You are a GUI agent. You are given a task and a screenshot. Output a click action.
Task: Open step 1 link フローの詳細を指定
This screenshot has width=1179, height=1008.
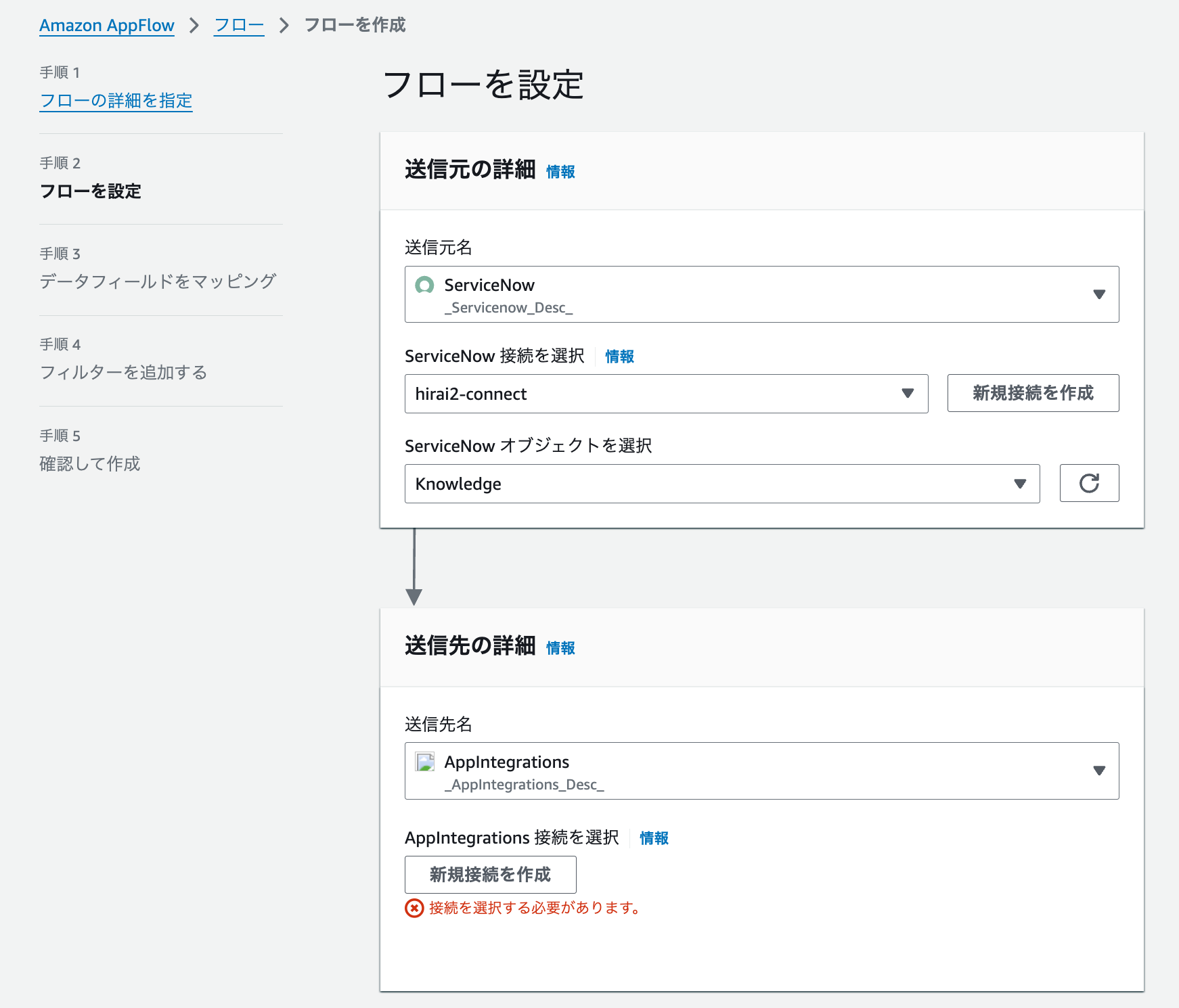point(115,100)
